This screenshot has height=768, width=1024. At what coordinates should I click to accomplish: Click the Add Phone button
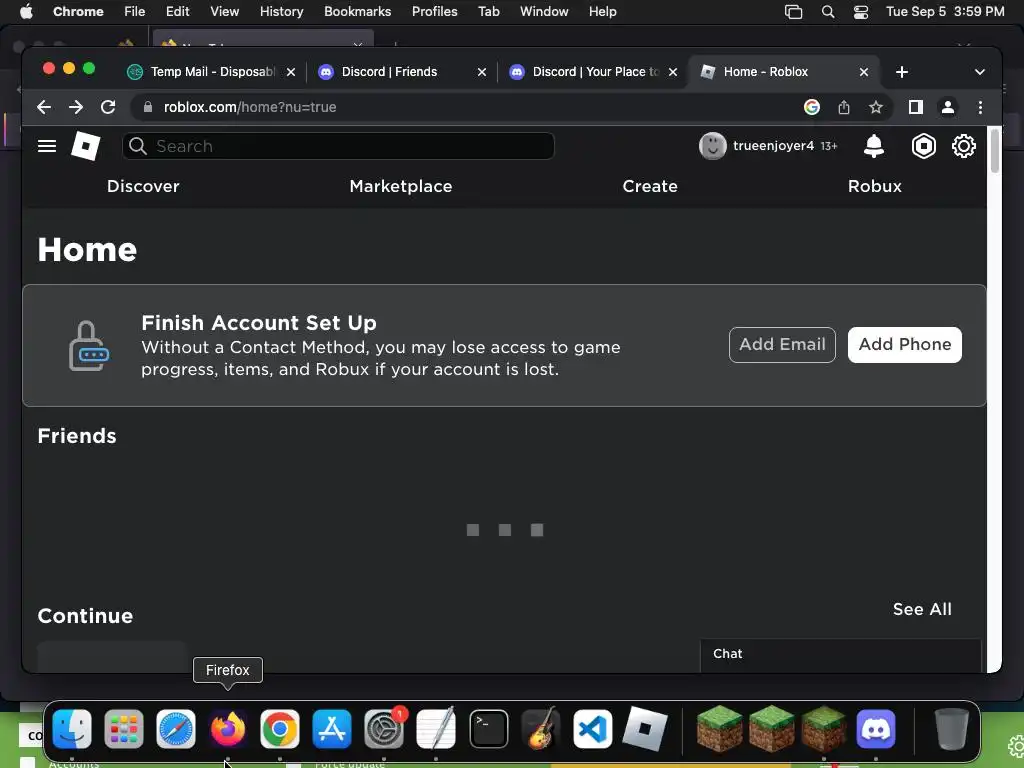click(x=904, y=345)
